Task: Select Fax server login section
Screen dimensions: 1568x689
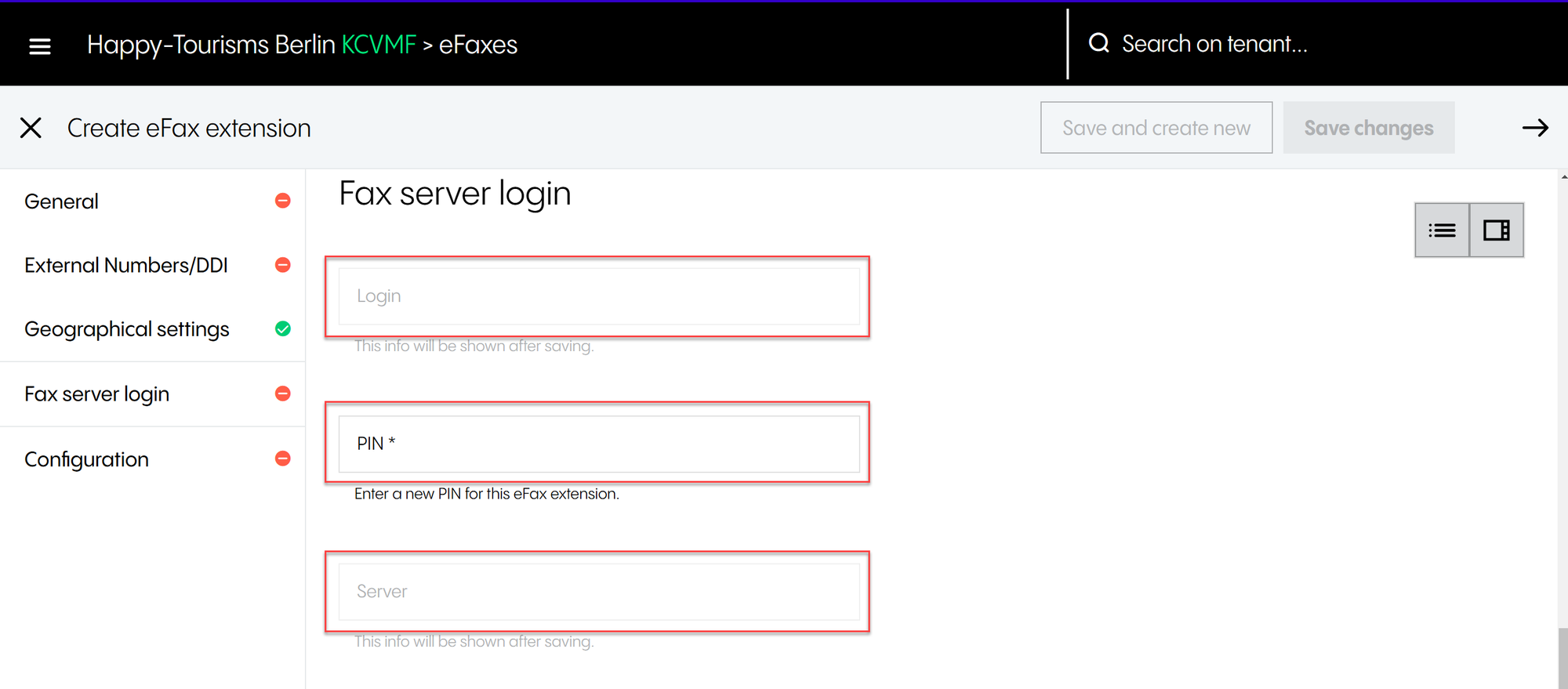Action: pyautogui.click(x=97, y=394)
